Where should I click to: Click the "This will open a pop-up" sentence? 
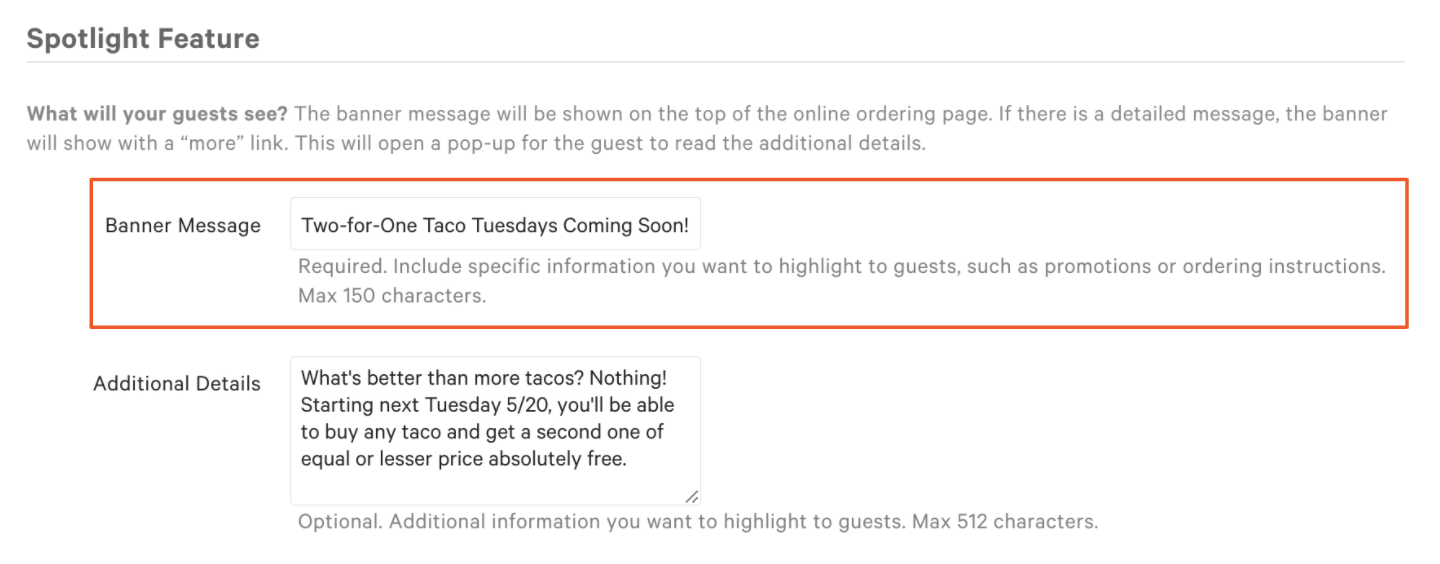coord(400,142)
